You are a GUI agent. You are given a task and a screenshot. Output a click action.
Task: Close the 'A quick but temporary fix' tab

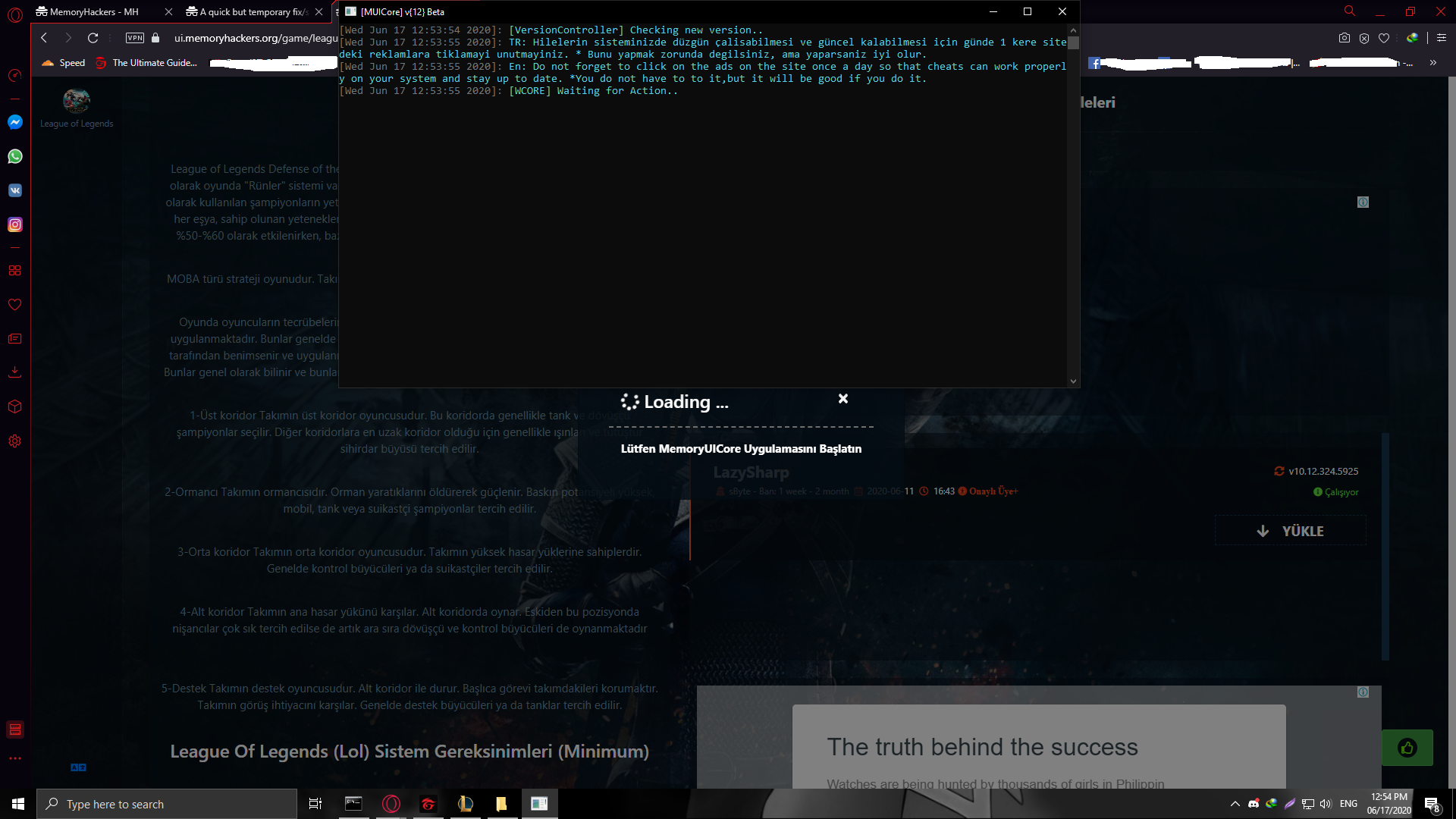[318, 12]
